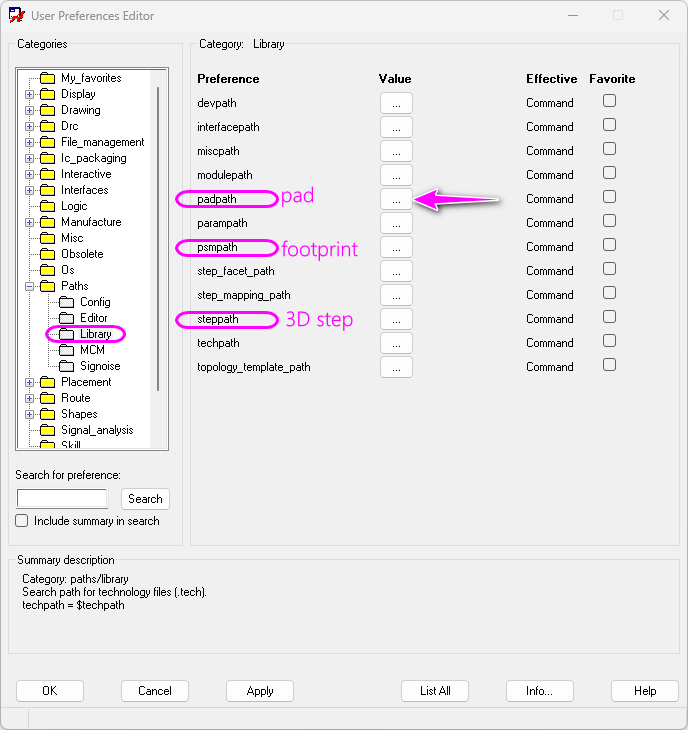Expand the Display category node
This screenshot has width=688, height=730.
pos(29,95)
